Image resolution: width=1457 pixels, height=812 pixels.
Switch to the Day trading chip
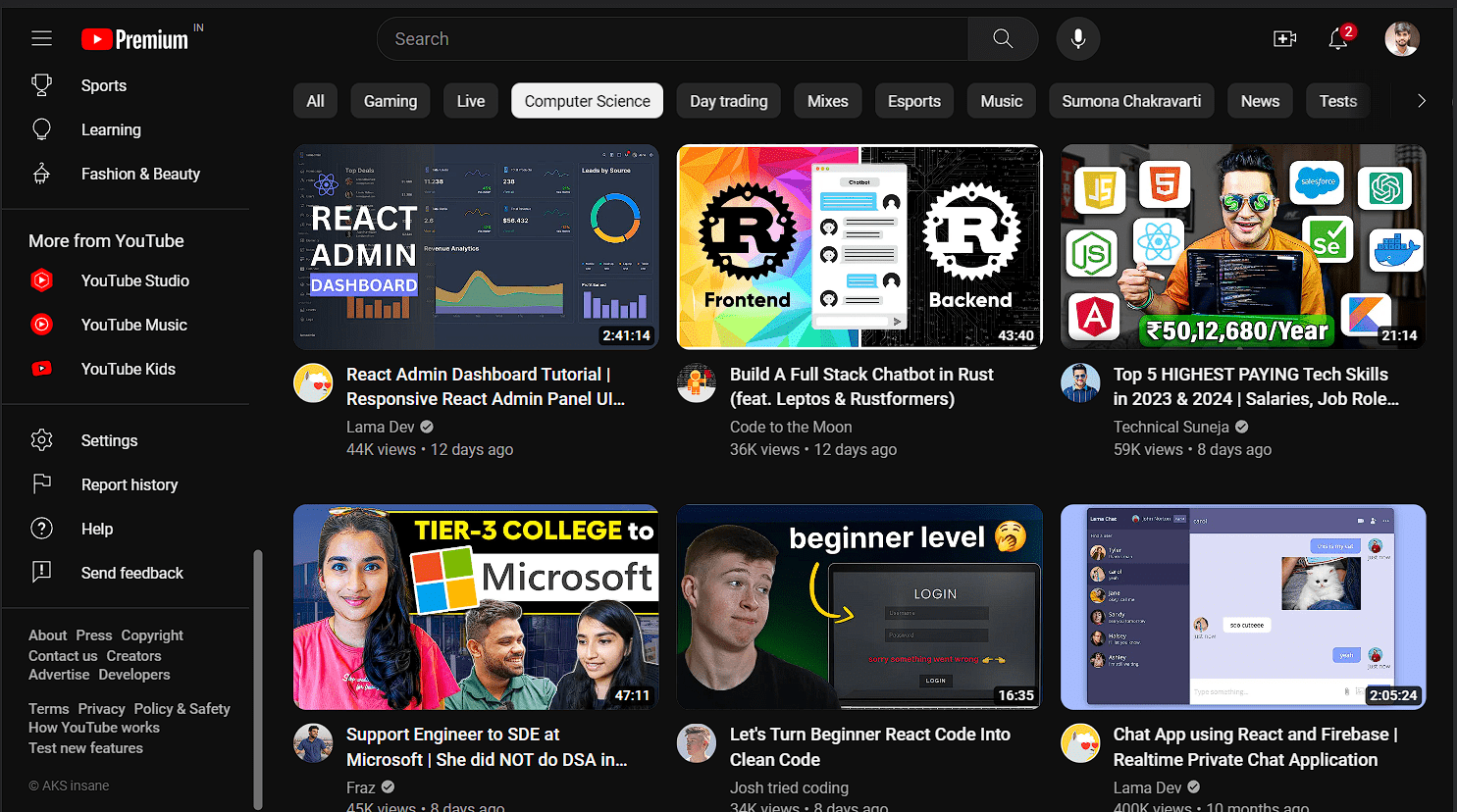(x=728, y=101)
